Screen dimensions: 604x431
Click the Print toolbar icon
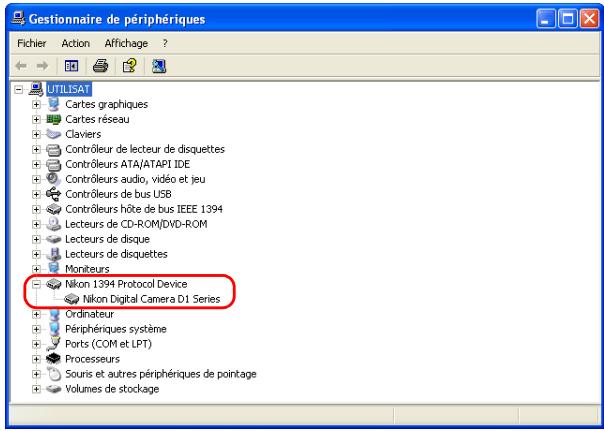(101, 66)
